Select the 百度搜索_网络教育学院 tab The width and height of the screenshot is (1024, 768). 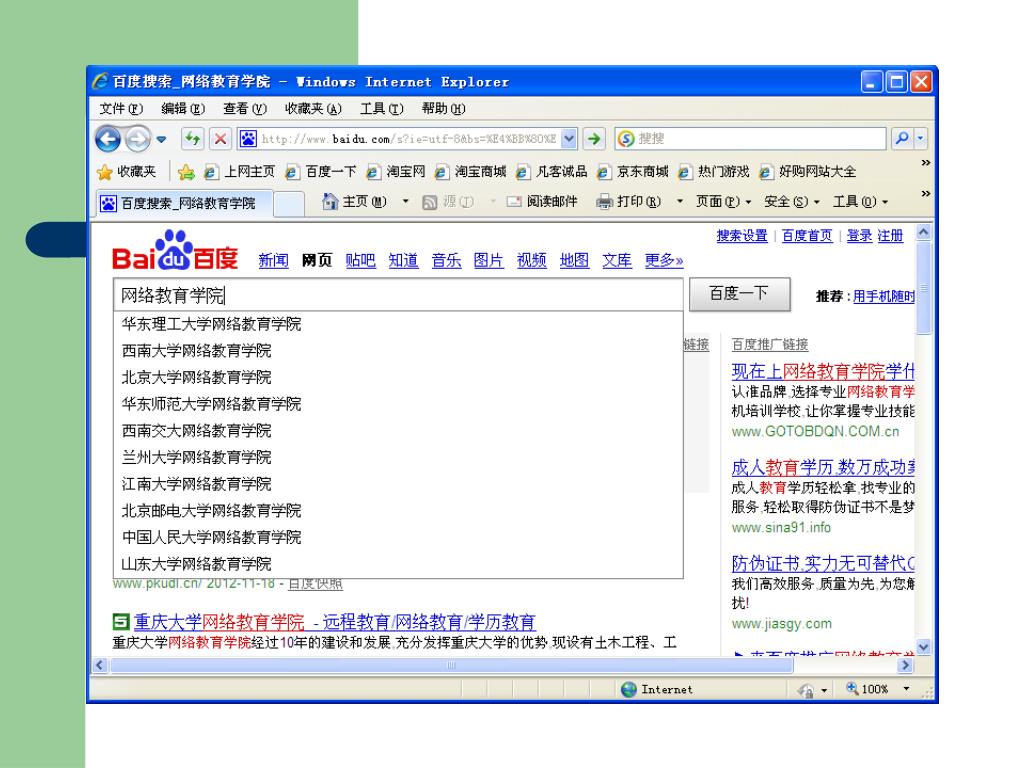[184, 203]
